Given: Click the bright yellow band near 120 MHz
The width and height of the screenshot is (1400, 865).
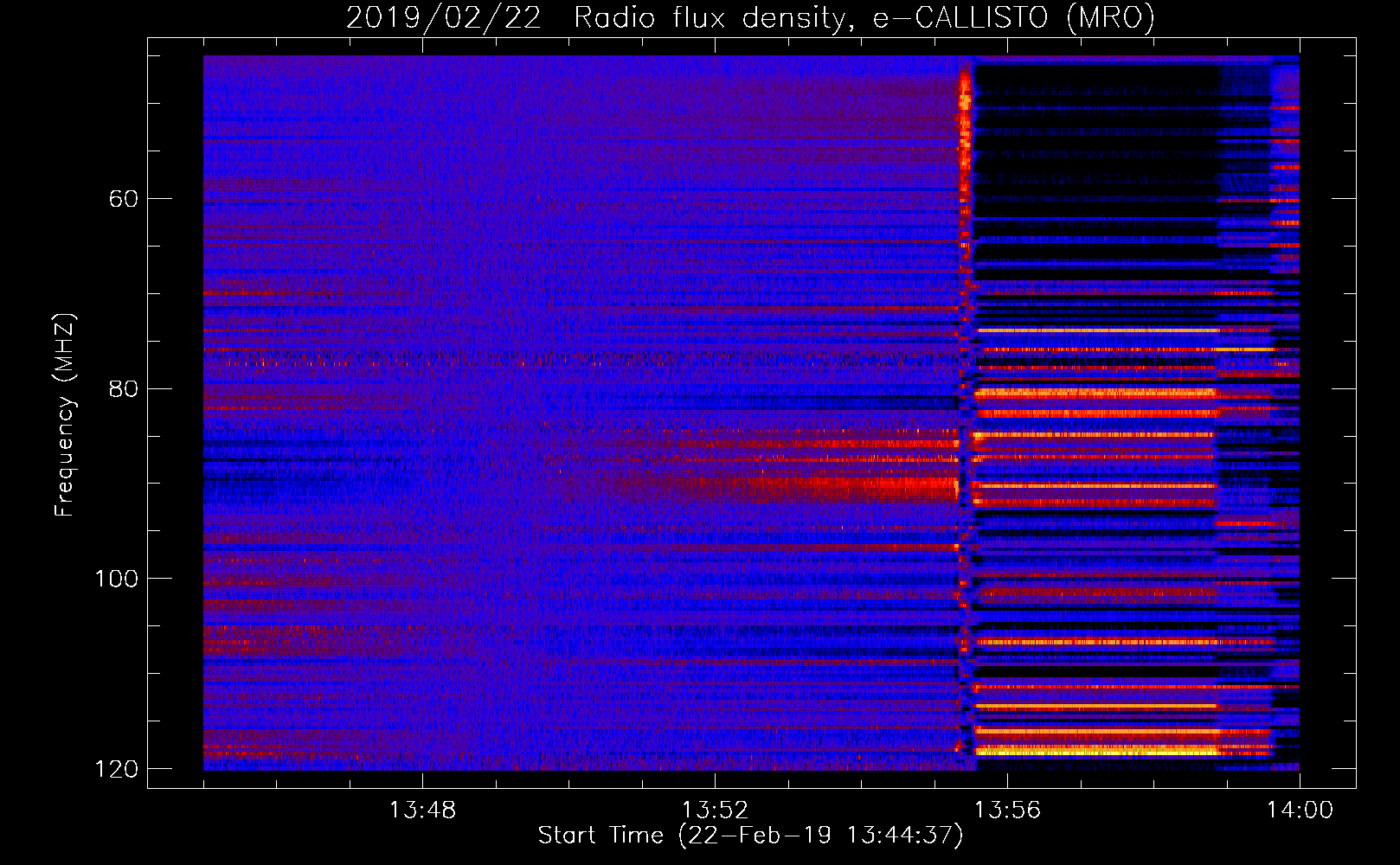Looking at the screenshot, I should pyautogui.click(x=1097, y=751).
